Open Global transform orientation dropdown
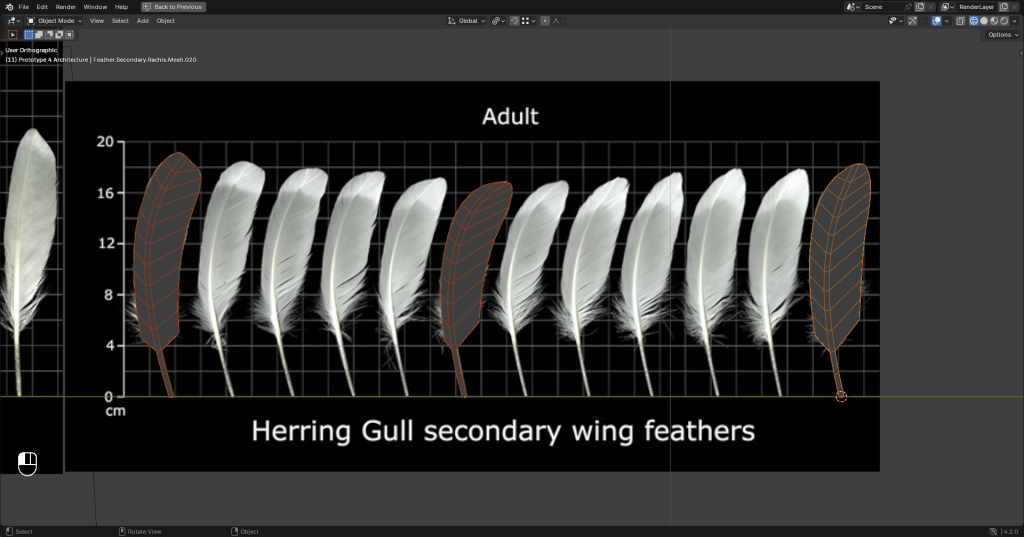Screen dimensions: 1024x537 coord(467,20)
